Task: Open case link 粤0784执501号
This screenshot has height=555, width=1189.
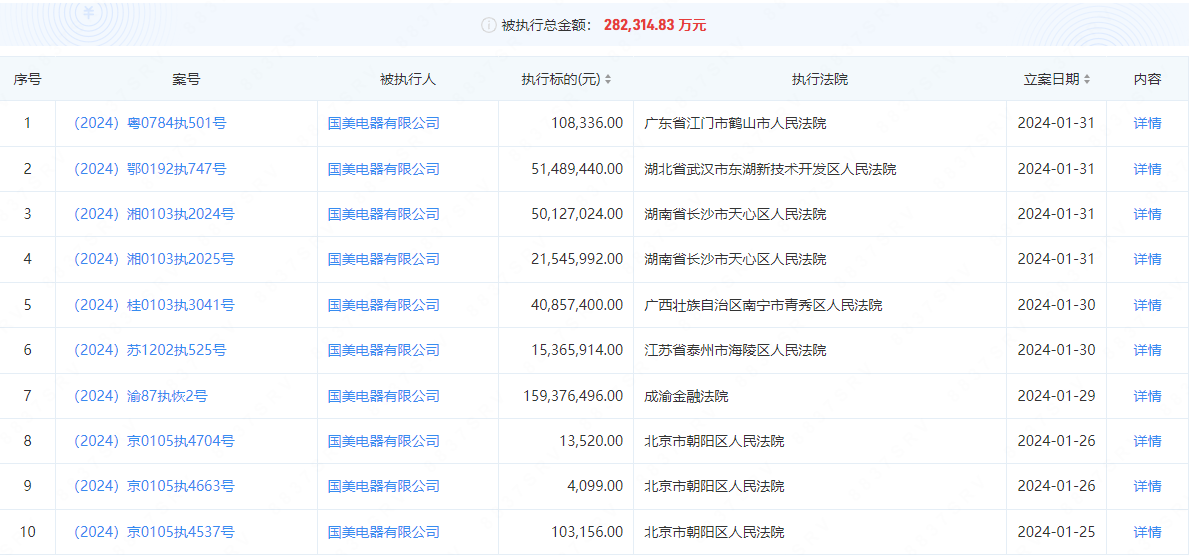Action: coord(150,123)
